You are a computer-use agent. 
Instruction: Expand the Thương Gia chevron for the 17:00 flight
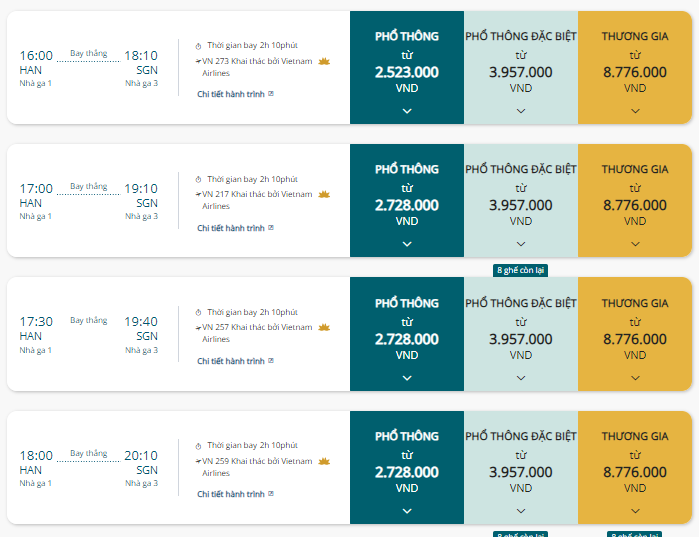[635, 243]
